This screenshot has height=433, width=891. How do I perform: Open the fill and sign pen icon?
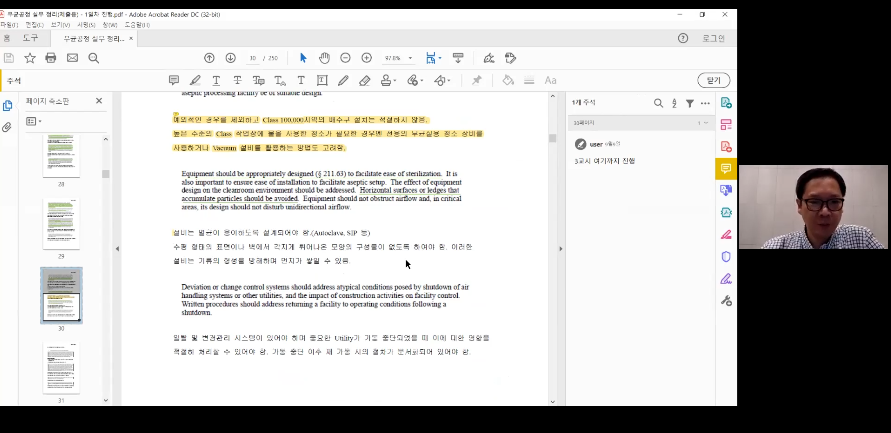489,58
